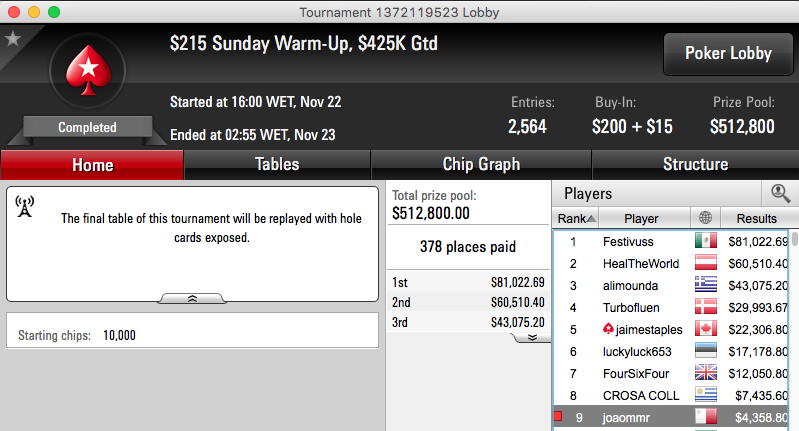Click the Player column header
The height and width of the screenshot is (431, 799).
pos(643,219)
